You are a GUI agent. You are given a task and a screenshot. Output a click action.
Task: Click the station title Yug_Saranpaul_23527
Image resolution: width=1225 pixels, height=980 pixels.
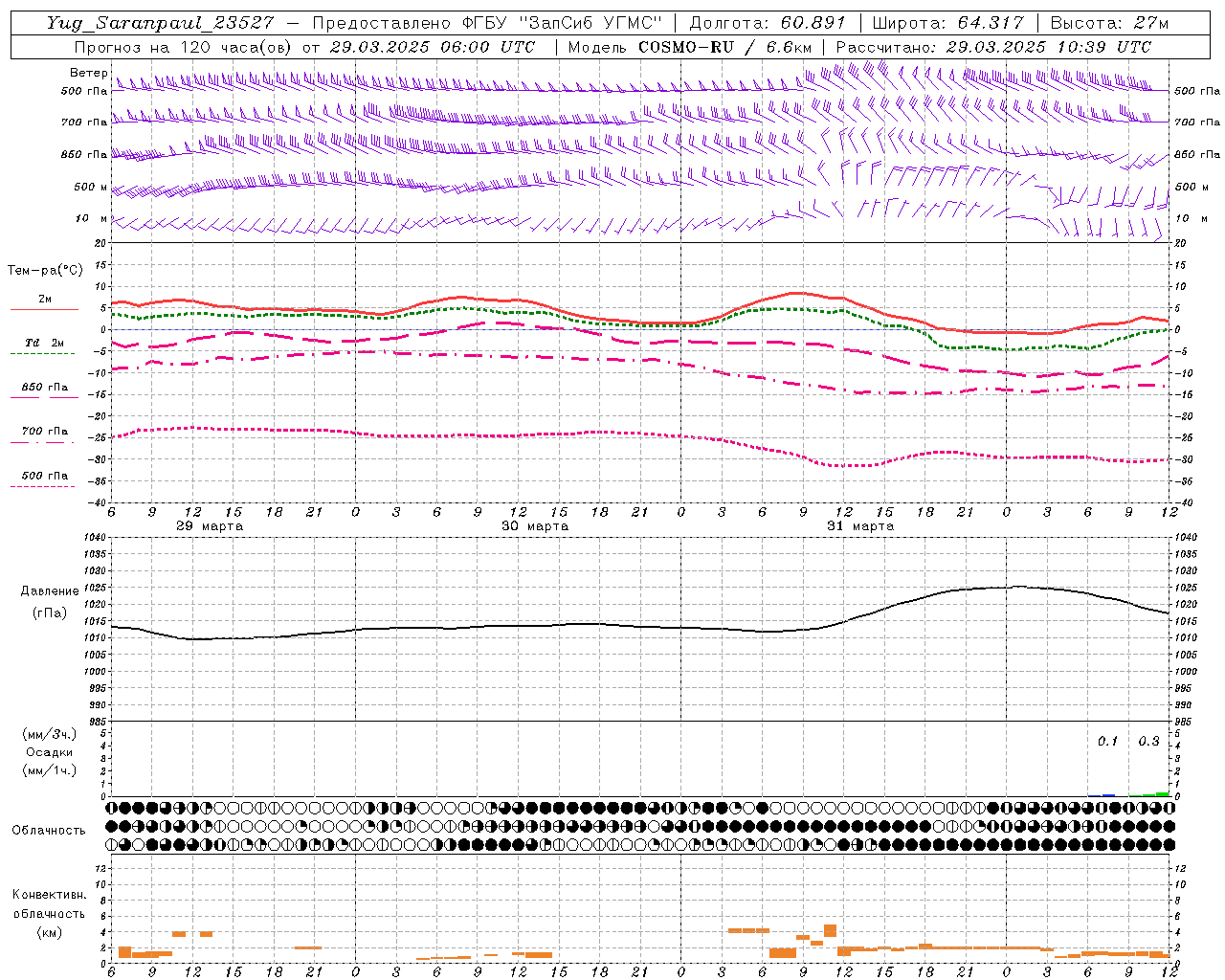160,23
